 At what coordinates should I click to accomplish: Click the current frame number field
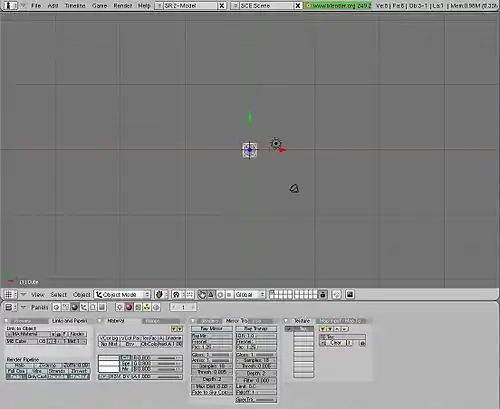[x=183, y=307]
